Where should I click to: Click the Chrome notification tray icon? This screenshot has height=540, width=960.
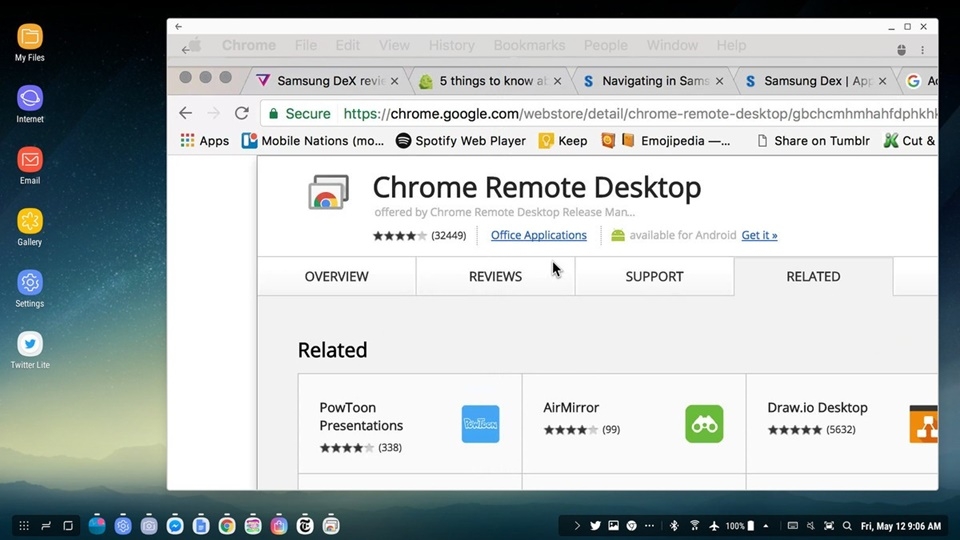coord(631,525)
